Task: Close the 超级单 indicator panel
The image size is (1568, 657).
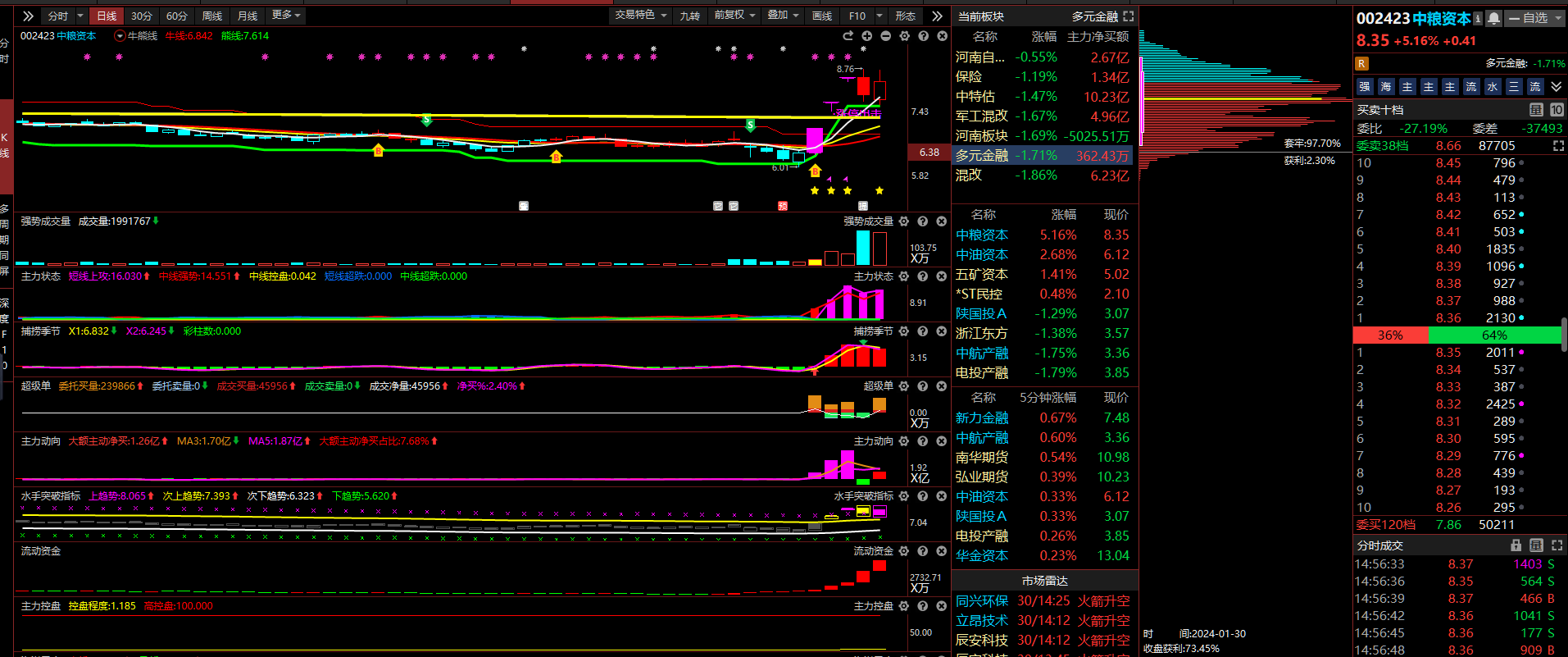Action: pyautogui.click(x=941, y=386)
